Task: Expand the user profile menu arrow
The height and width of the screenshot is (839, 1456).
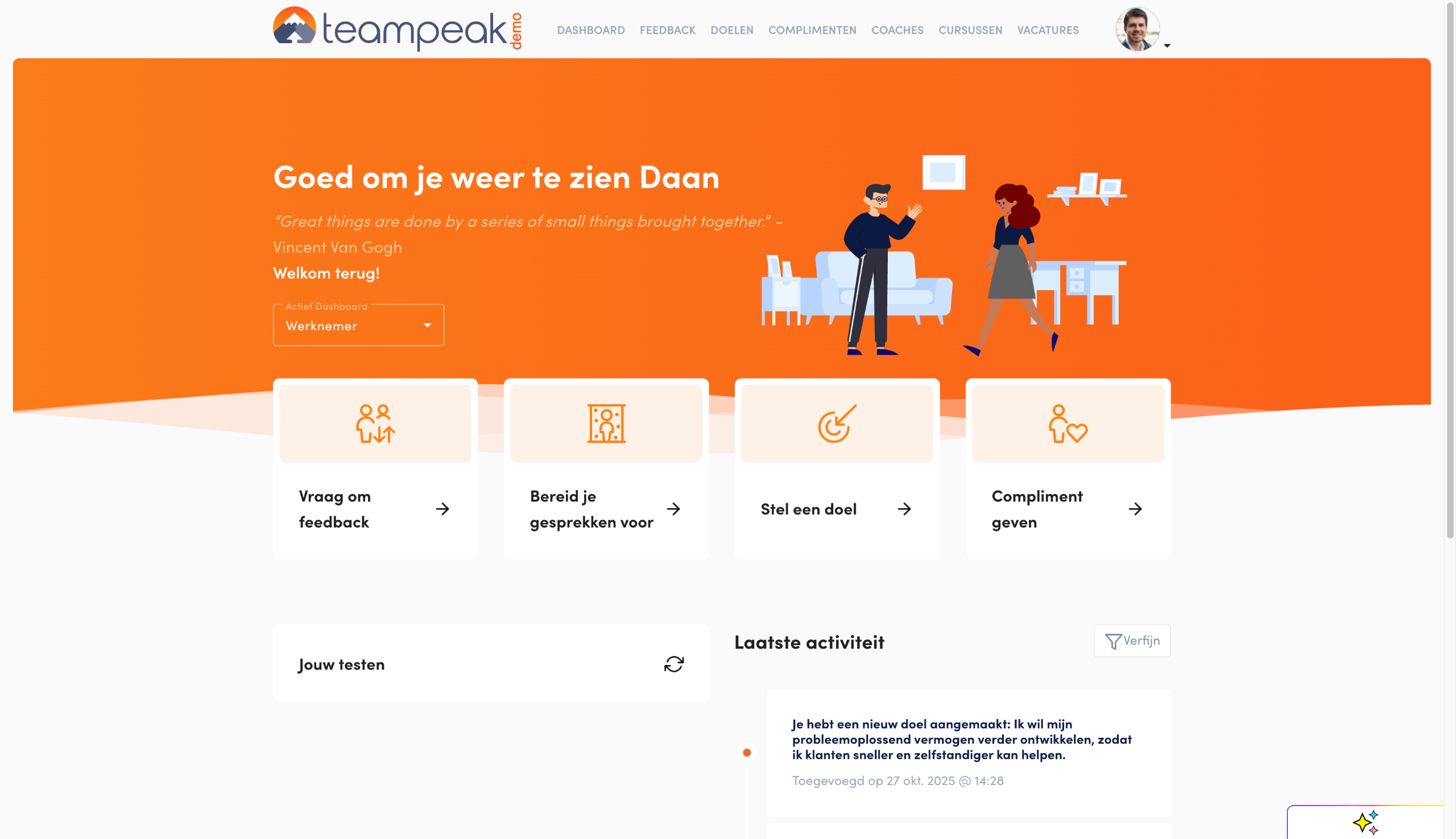Action: [1167, 45]
